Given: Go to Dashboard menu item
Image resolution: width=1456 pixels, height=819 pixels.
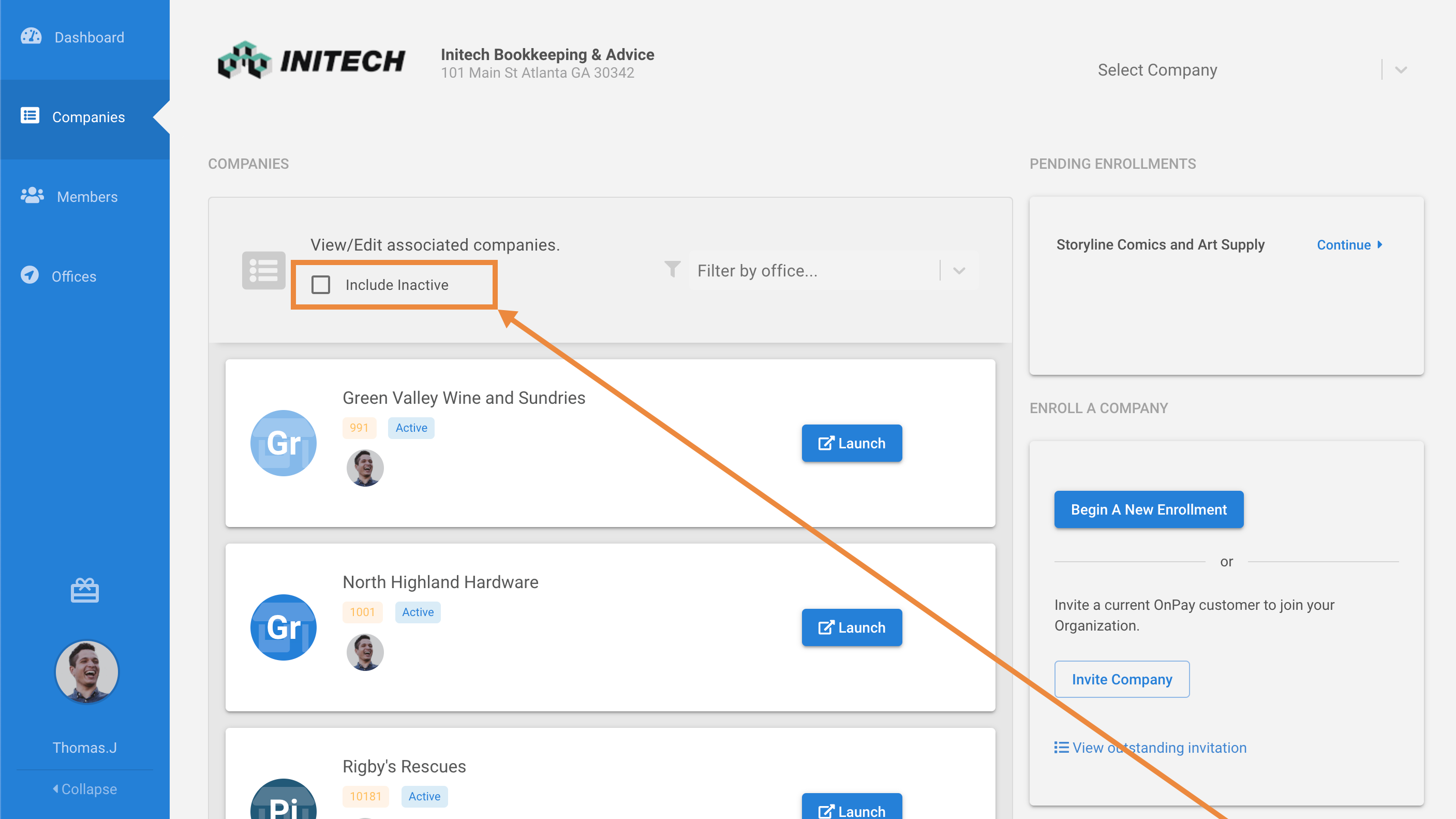Looking at the screenshot, I should (x=85, y=37).
